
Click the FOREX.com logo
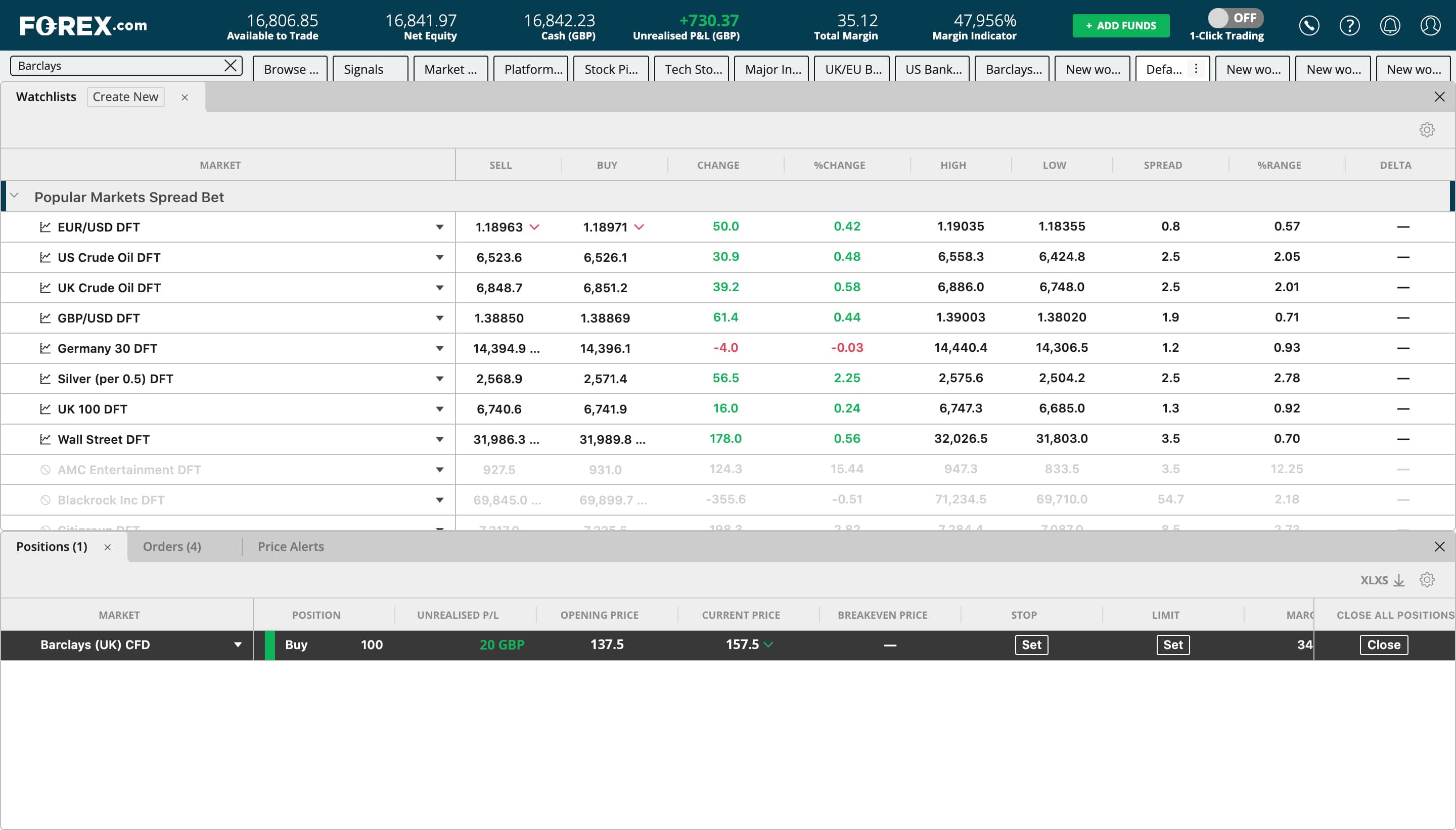pyautogui.click(x=83, y=26)
